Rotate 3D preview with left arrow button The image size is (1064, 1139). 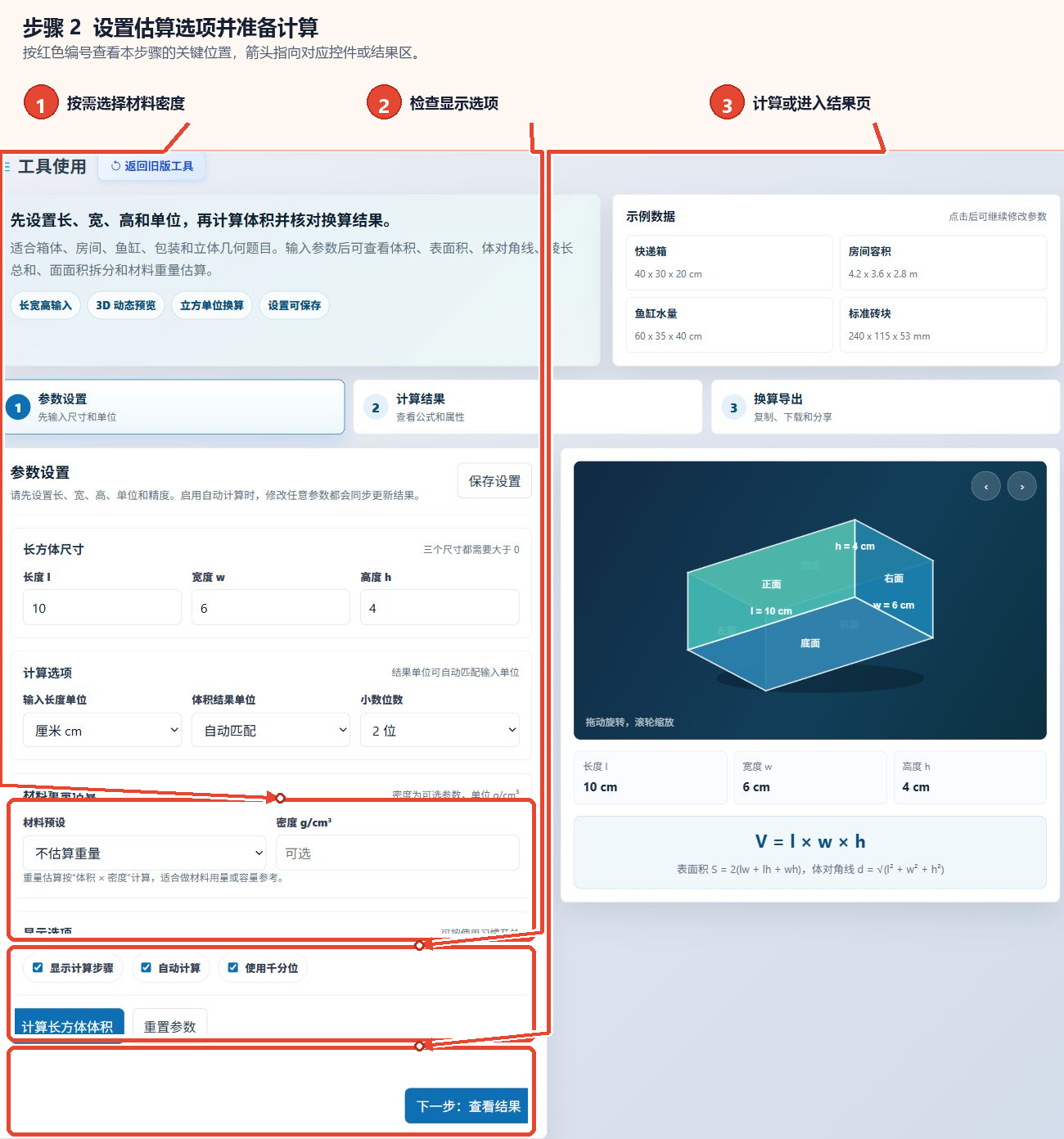point(985,486)
